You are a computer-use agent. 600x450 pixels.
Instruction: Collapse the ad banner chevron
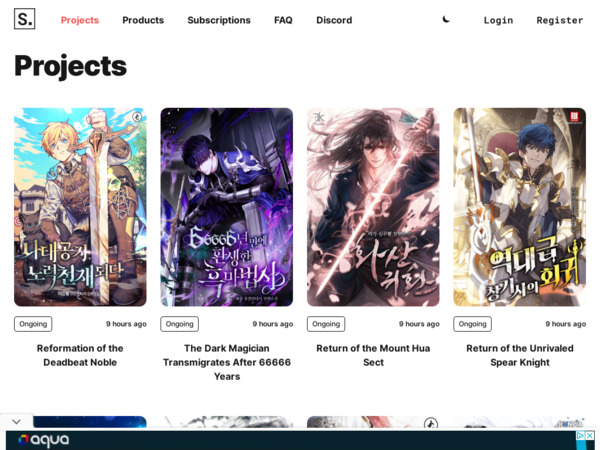(16, 422)
